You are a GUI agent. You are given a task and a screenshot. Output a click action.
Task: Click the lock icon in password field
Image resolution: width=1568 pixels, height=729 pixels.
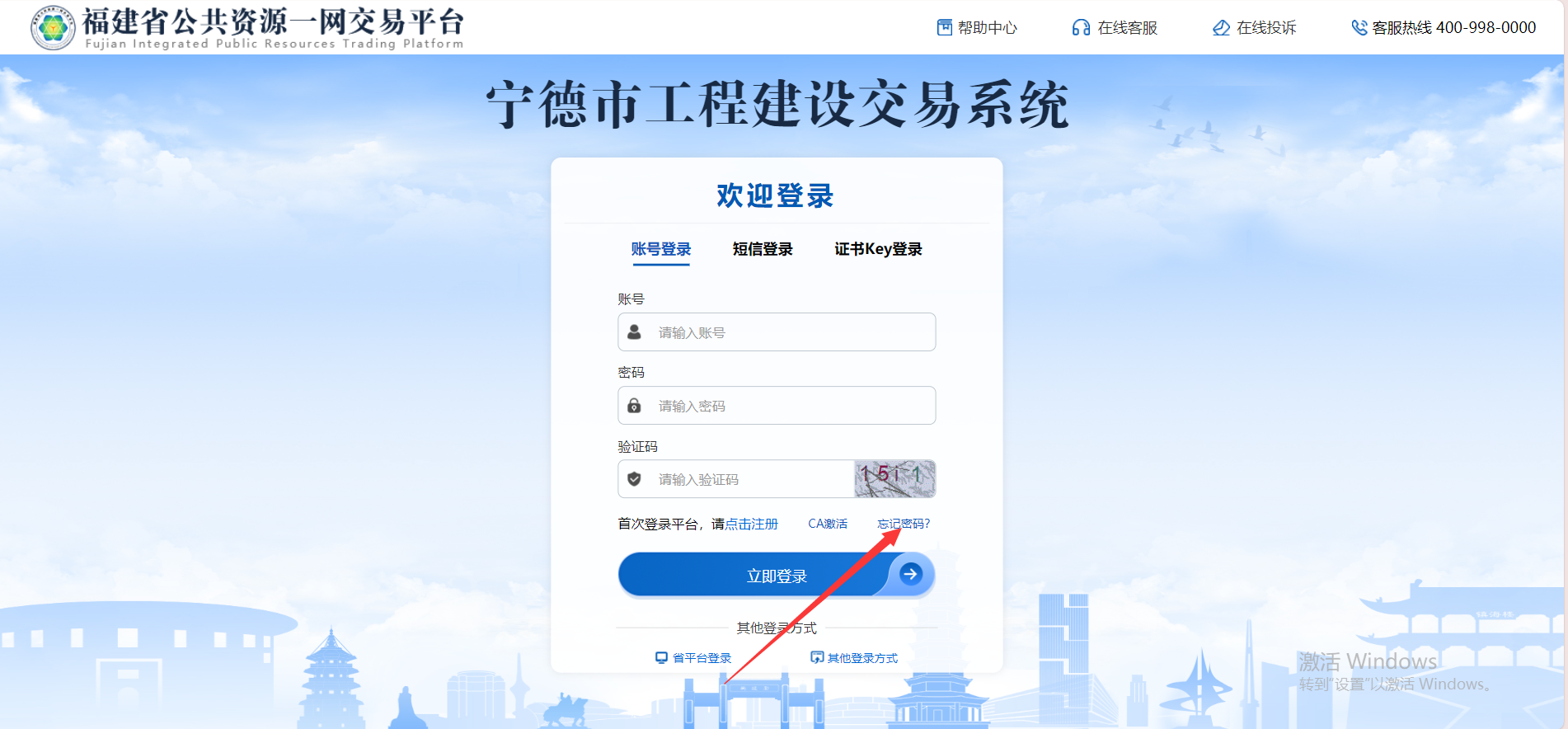[634, 405]
